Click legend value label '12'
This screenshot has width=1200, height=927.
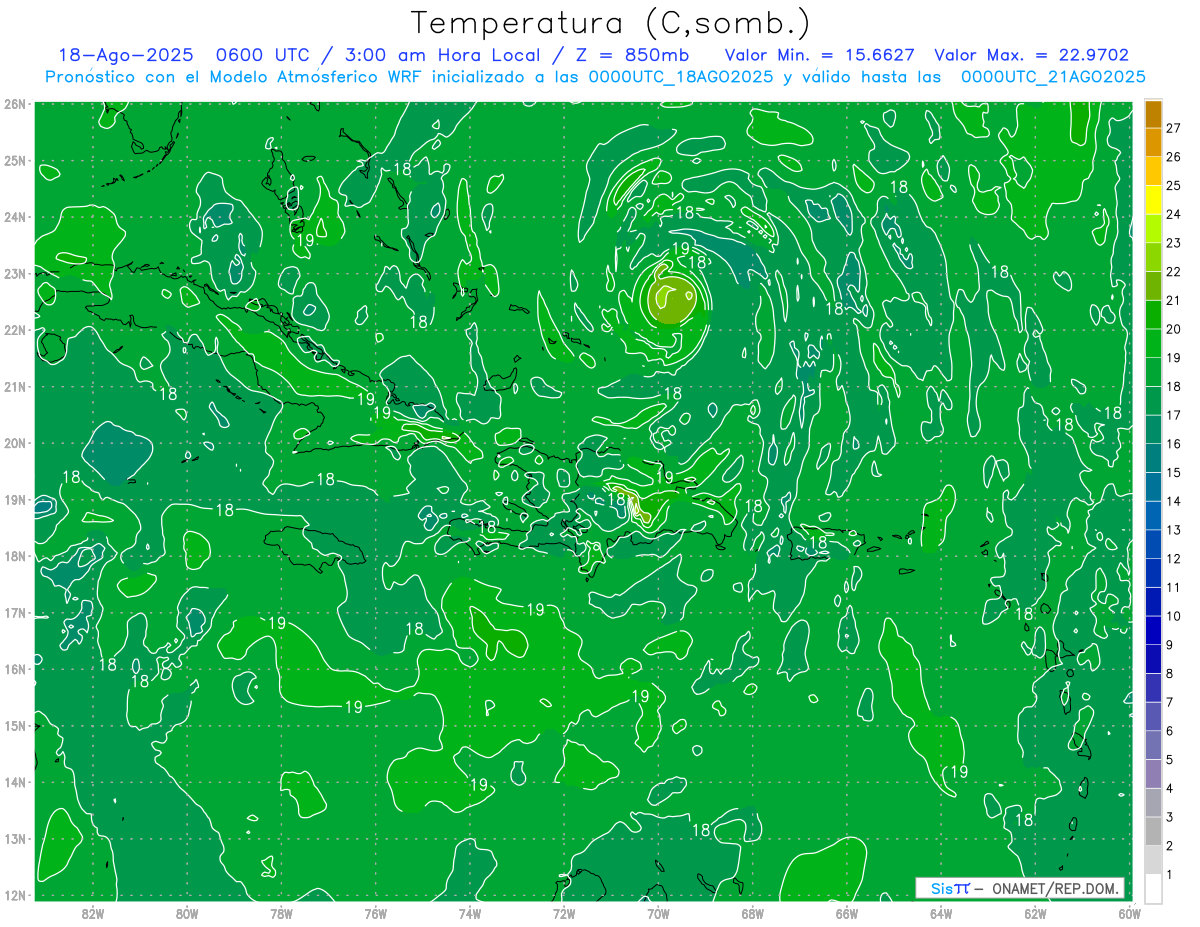click(x=1173, y=559)
